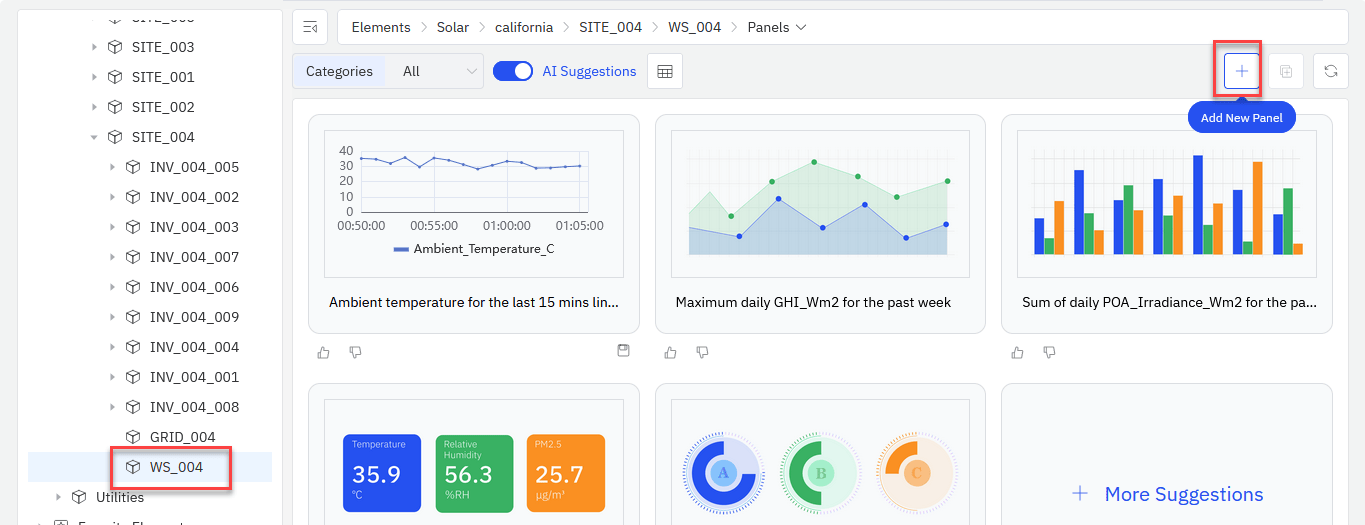Go to california in the breadcrumb
Image resolution: width=1365 pixels, height=525 pixels.
524,27
